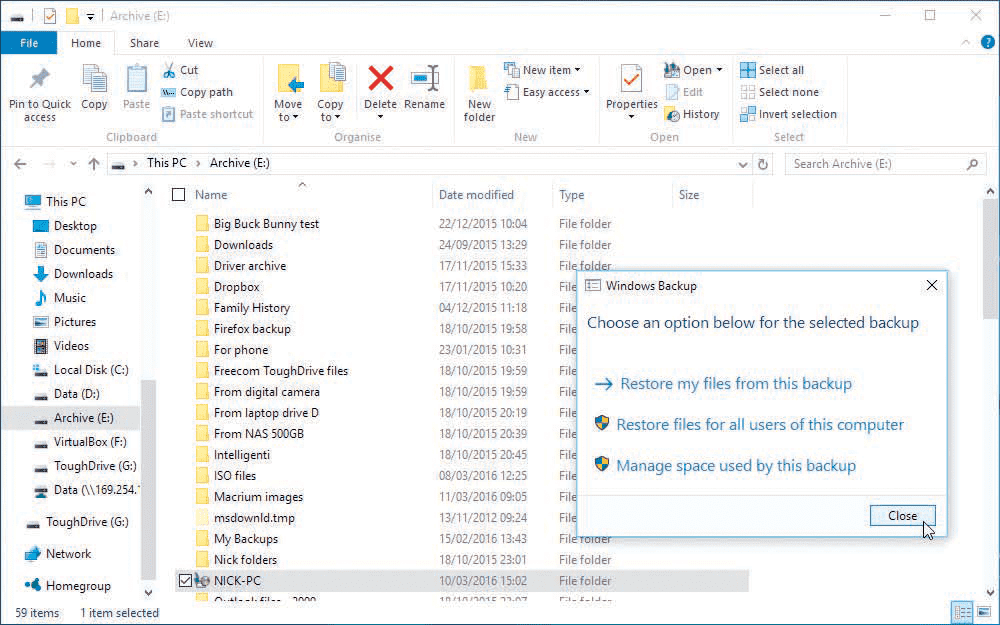This screenshot has height=625, width=1000.
Task: Go back with the left arrow
Action: coord(20,164)
